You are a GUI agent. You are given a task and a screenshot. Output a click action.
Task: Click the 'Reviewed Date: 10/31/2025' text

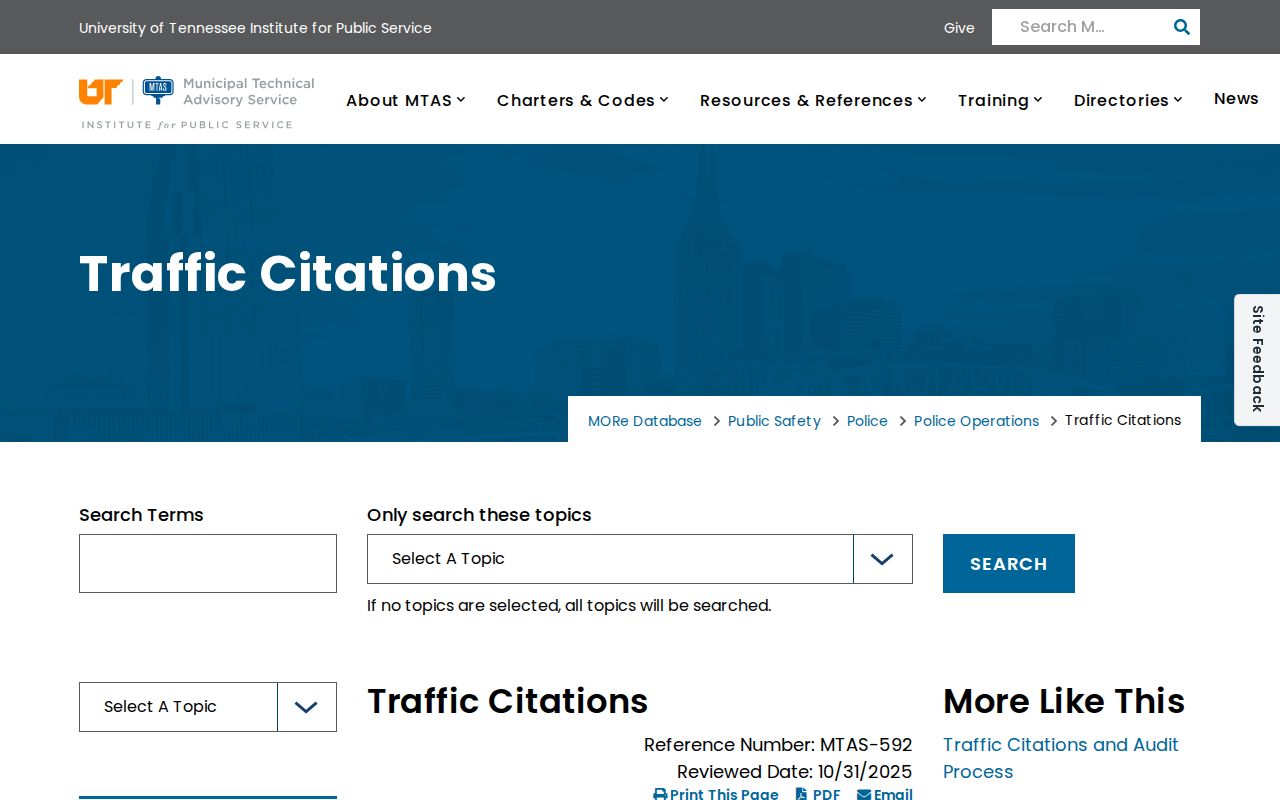click(x=795, y=772)
